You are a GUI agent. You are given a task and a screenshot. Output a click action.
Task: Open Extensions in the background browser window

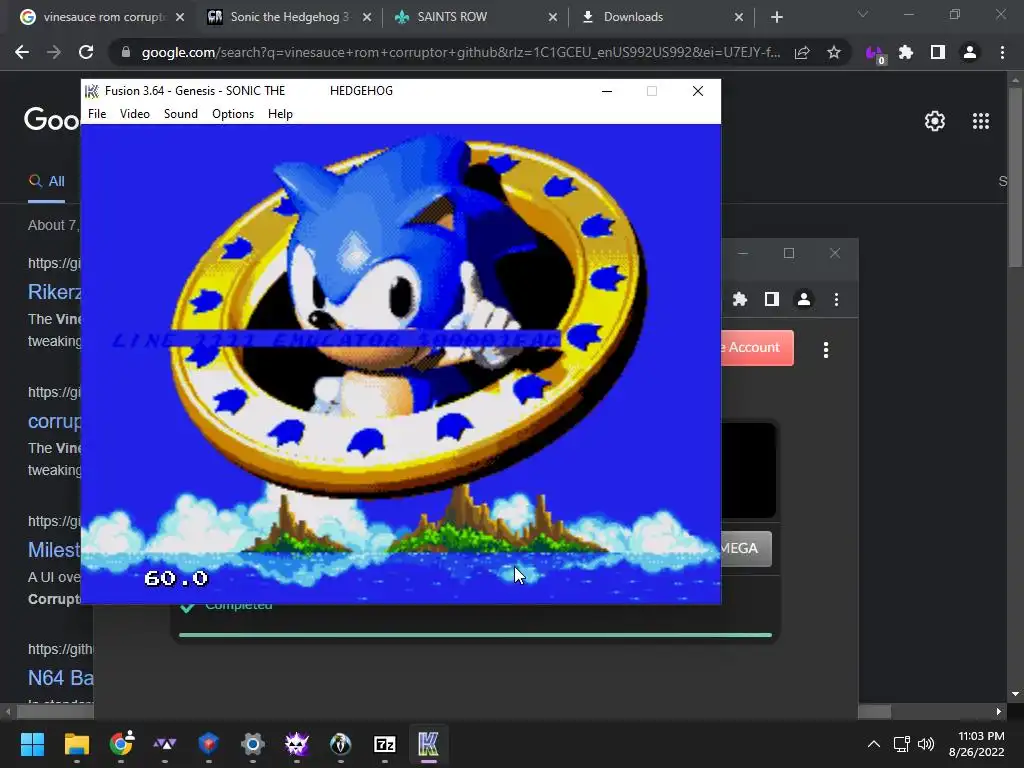[x=739, y=299]
